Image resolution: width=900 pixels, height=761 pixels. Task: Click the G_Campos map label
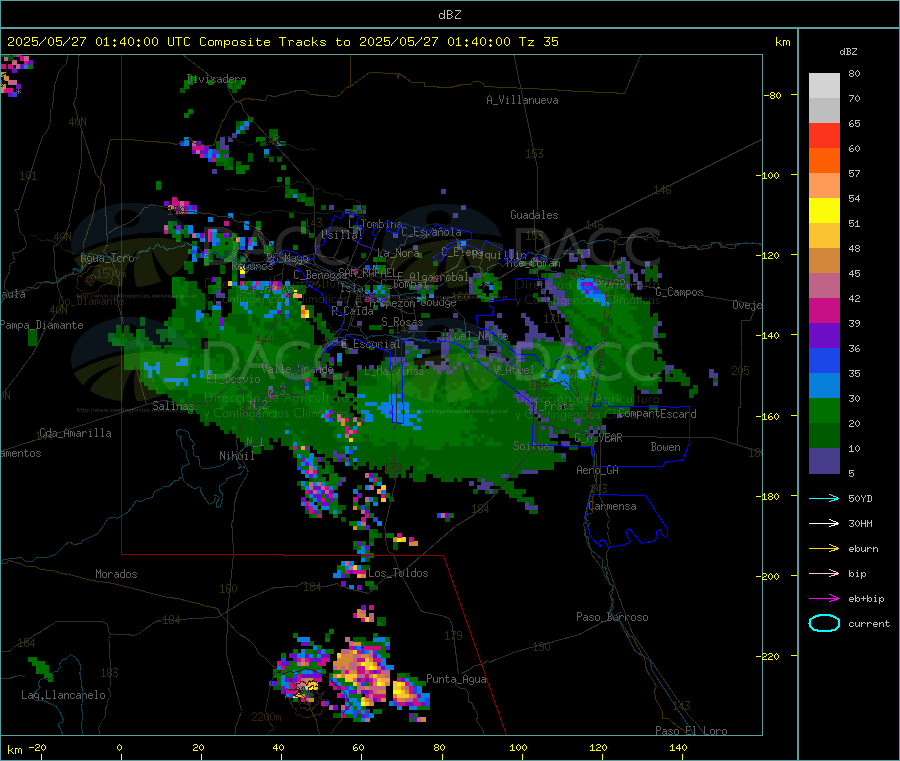click(679, 292)
